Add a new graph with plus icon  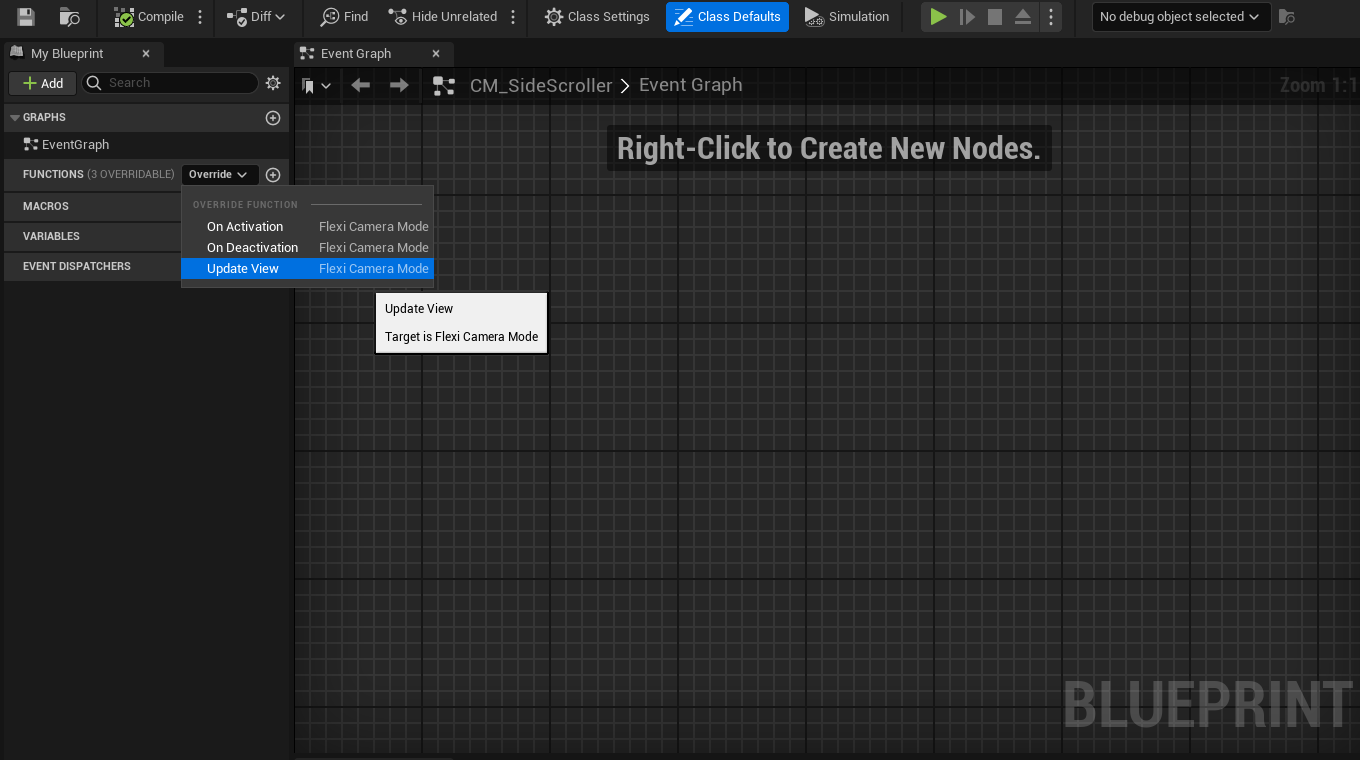273,118
